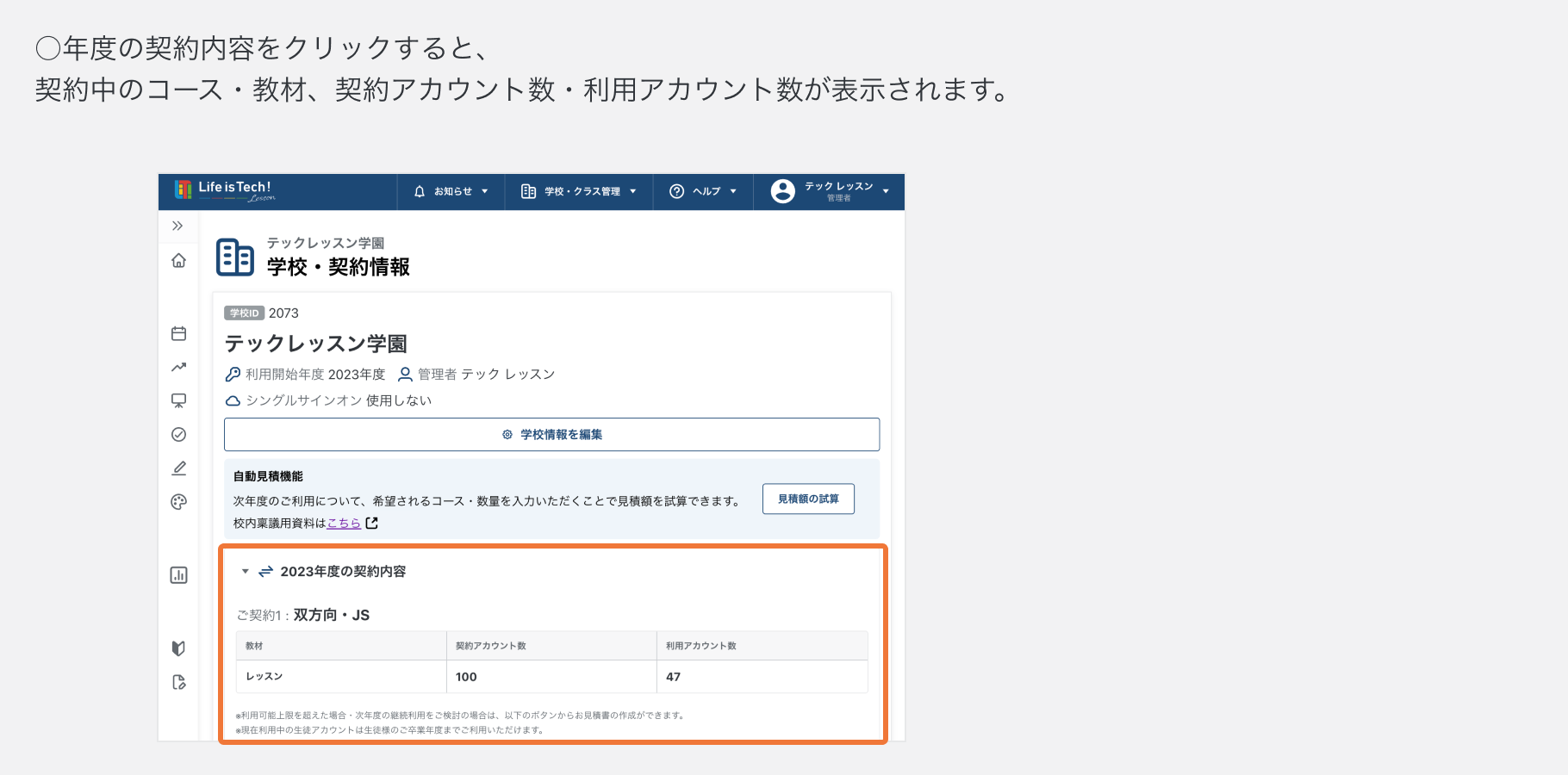The height and width of the screenshot is (775, 1568).
Task: Click the 見積額の試算 button
Action: point(807,499)
